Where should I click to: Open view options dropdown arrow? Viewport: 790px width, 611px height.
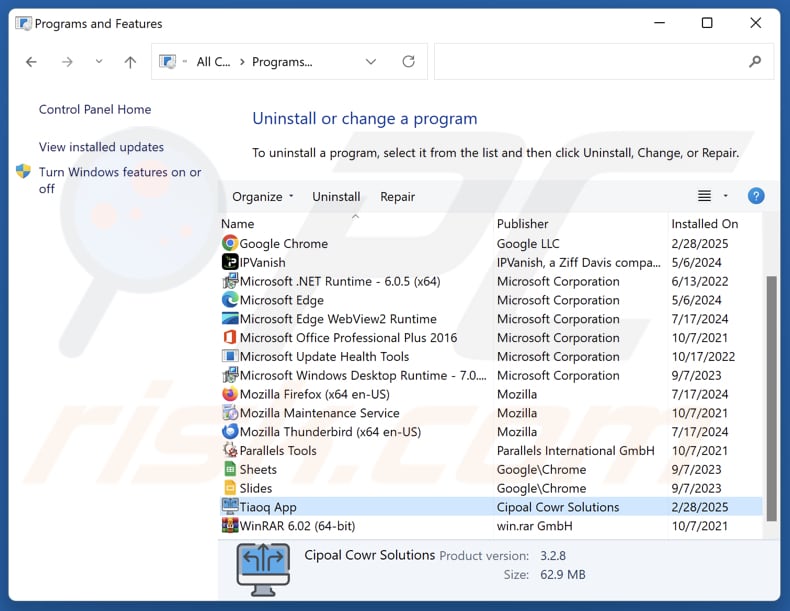click(x=726, y=196)
